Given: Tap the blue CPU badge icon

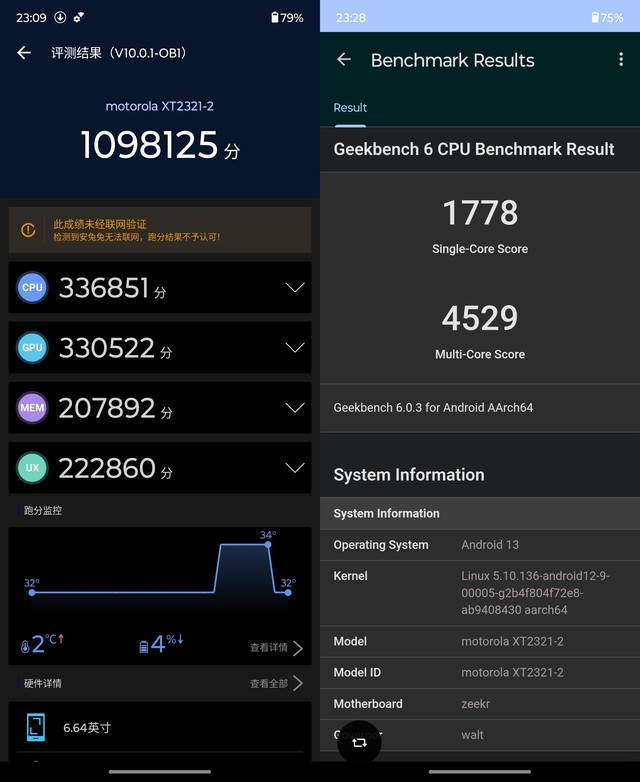Looking at the screenshot, I should tap(32, 288).
